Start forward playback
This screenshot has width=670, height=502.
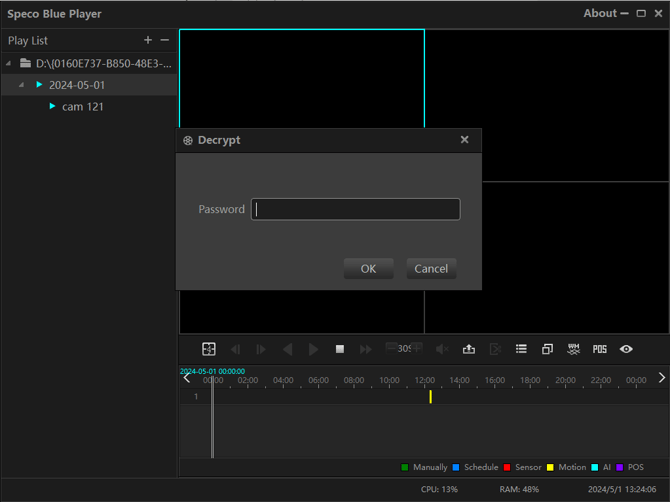point(313,349)
